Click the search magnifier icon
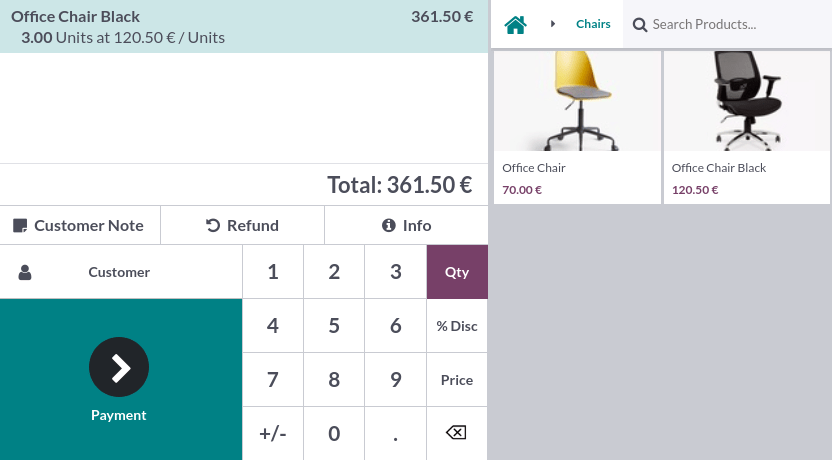Image resolution: width=832 pixels, height=460 pixels. pos(640,24)
